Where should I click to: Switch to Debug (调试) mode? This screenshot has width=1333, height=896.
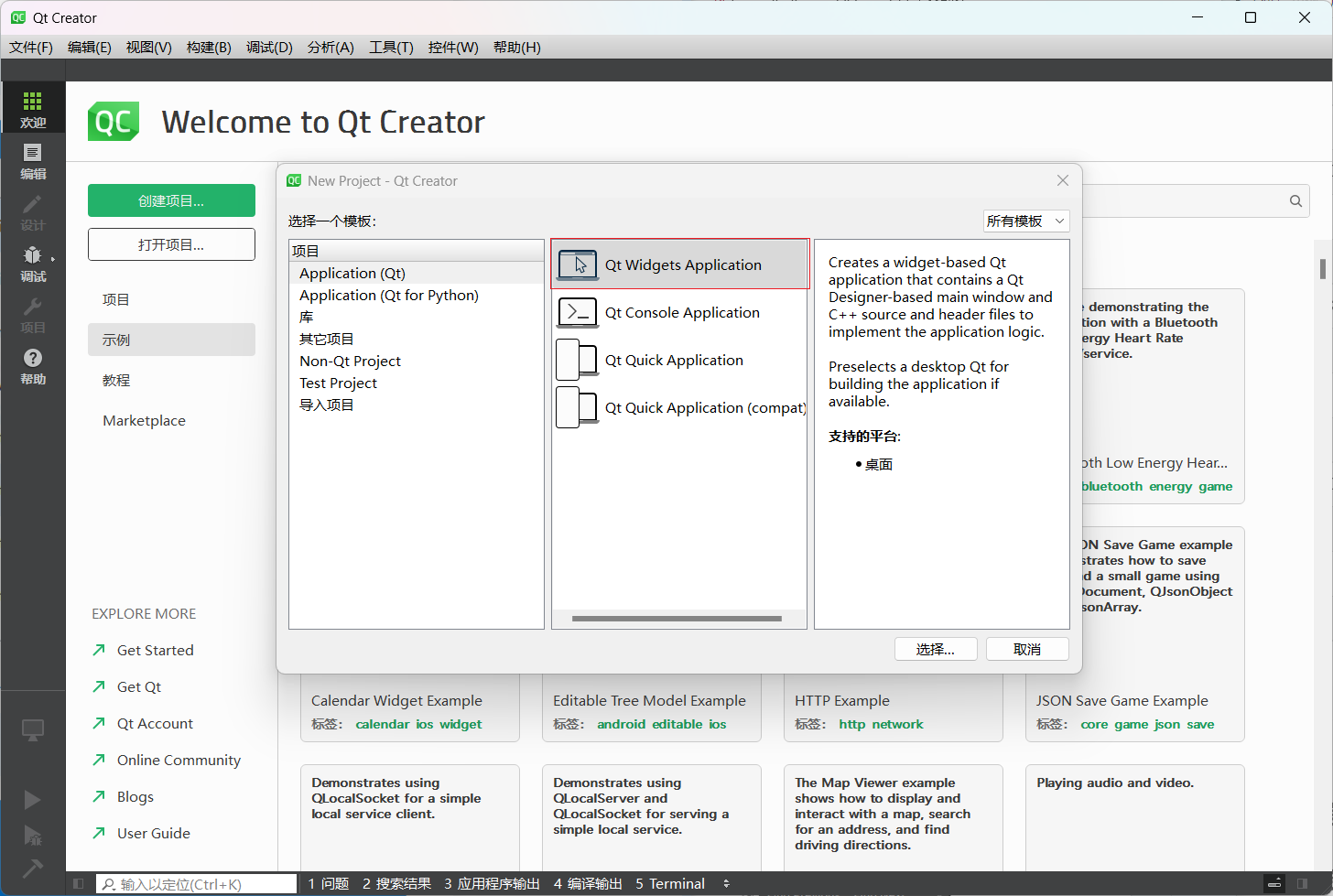(33, 263)
